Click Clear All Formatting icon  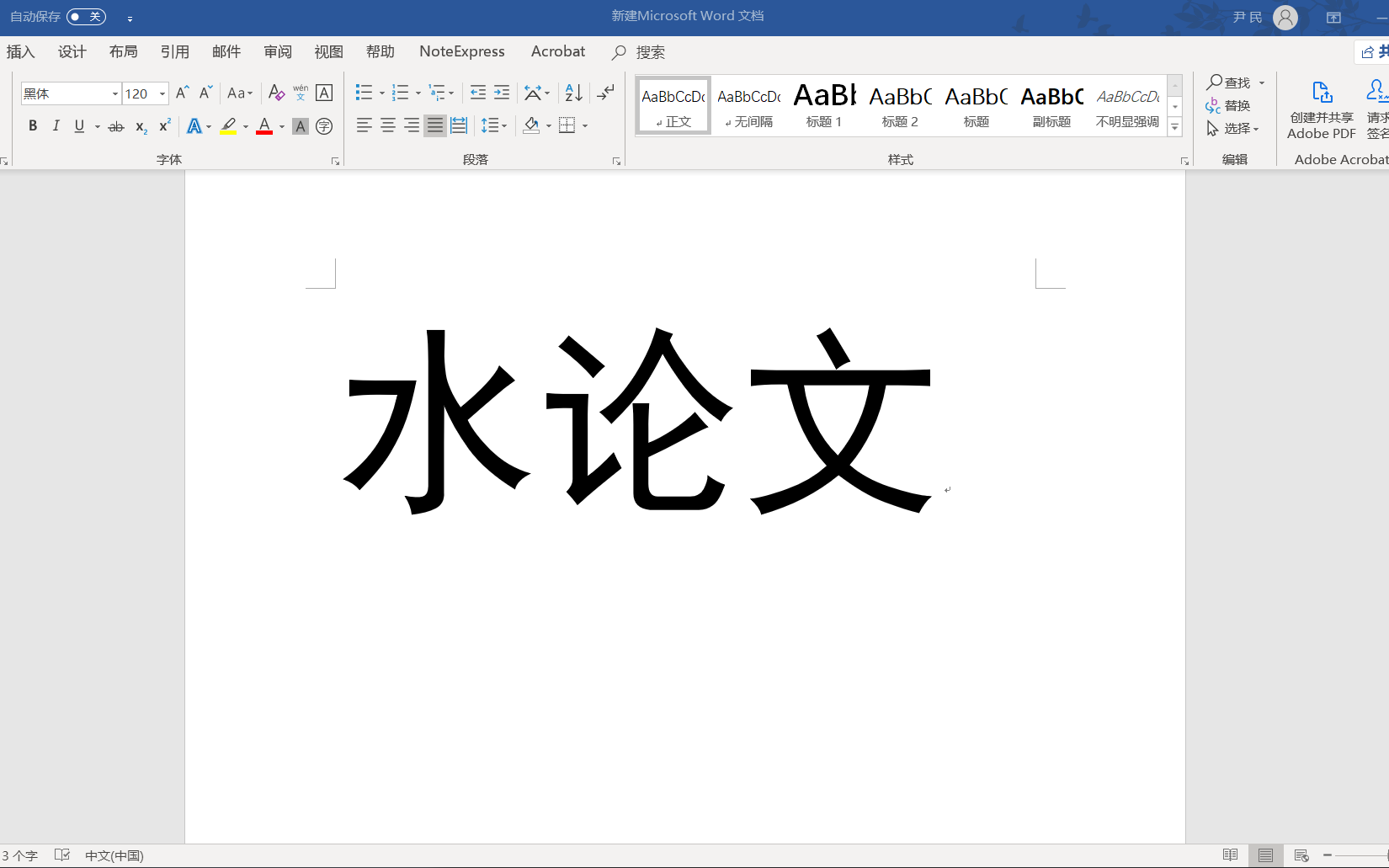pyautogui.click(x=276, y=93)
